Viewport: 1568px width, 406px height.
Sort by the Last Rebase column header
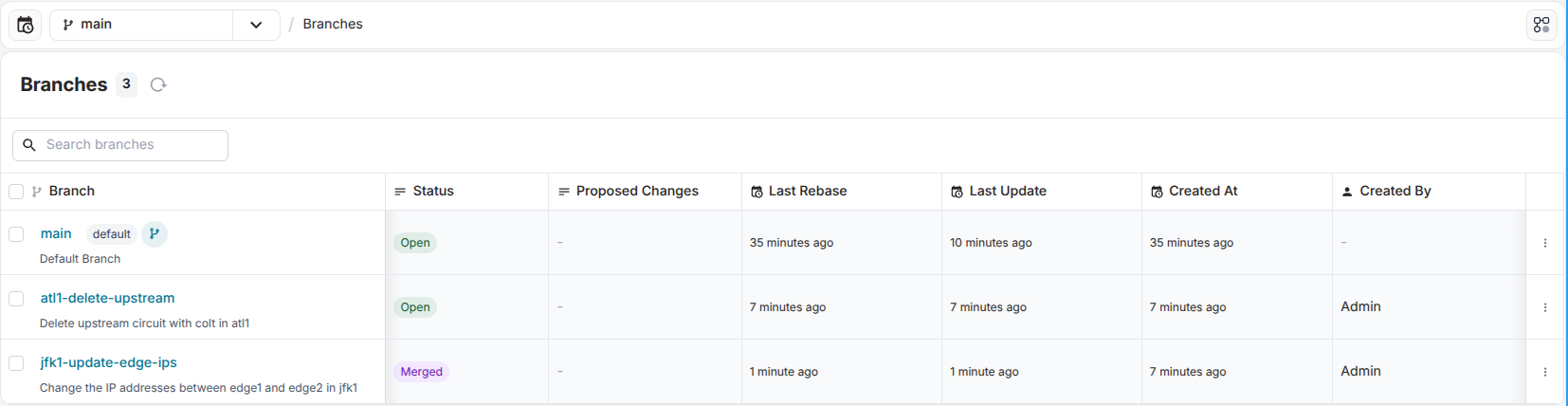[x=807, y=192]
